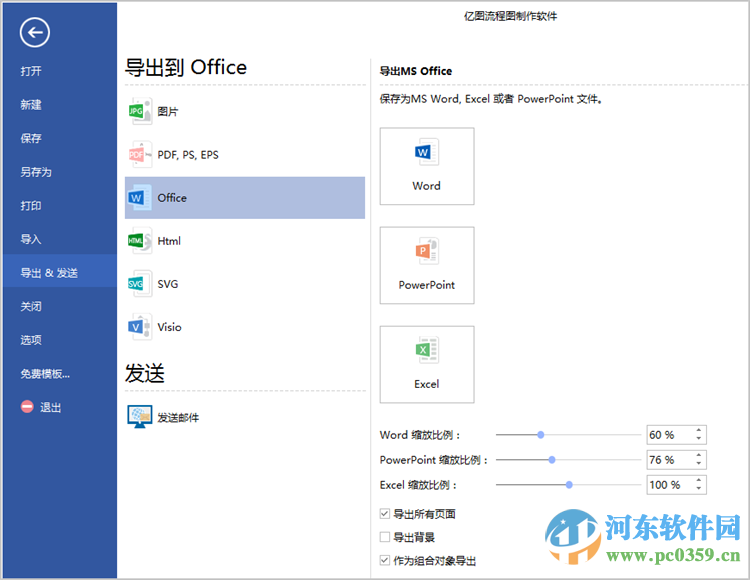
Task: Click the Office Word icon in export list
Action: (x=140, y=197)
